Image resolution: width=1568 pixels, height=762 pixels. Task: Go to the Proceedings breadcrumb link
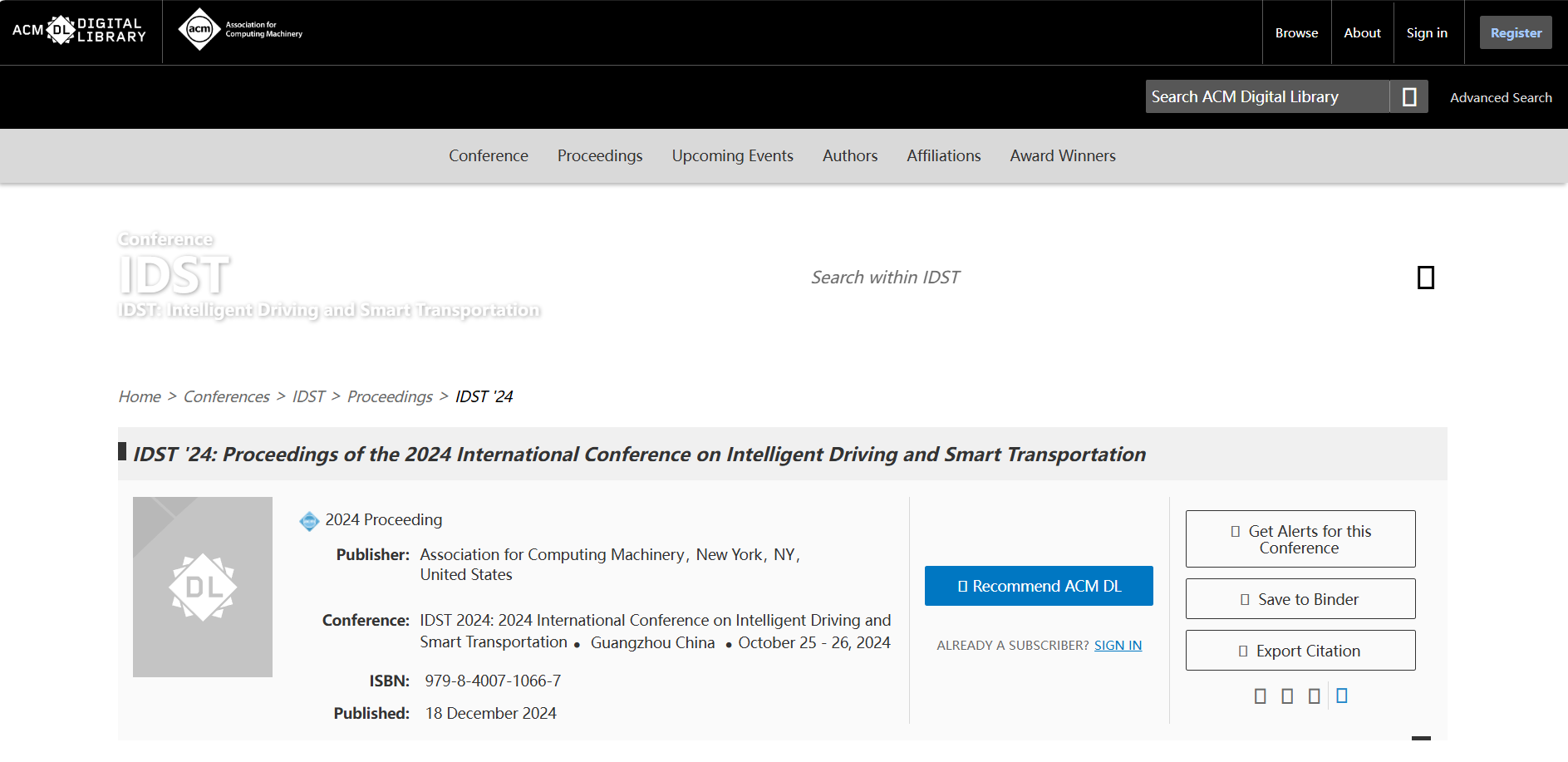coord(390,397)
